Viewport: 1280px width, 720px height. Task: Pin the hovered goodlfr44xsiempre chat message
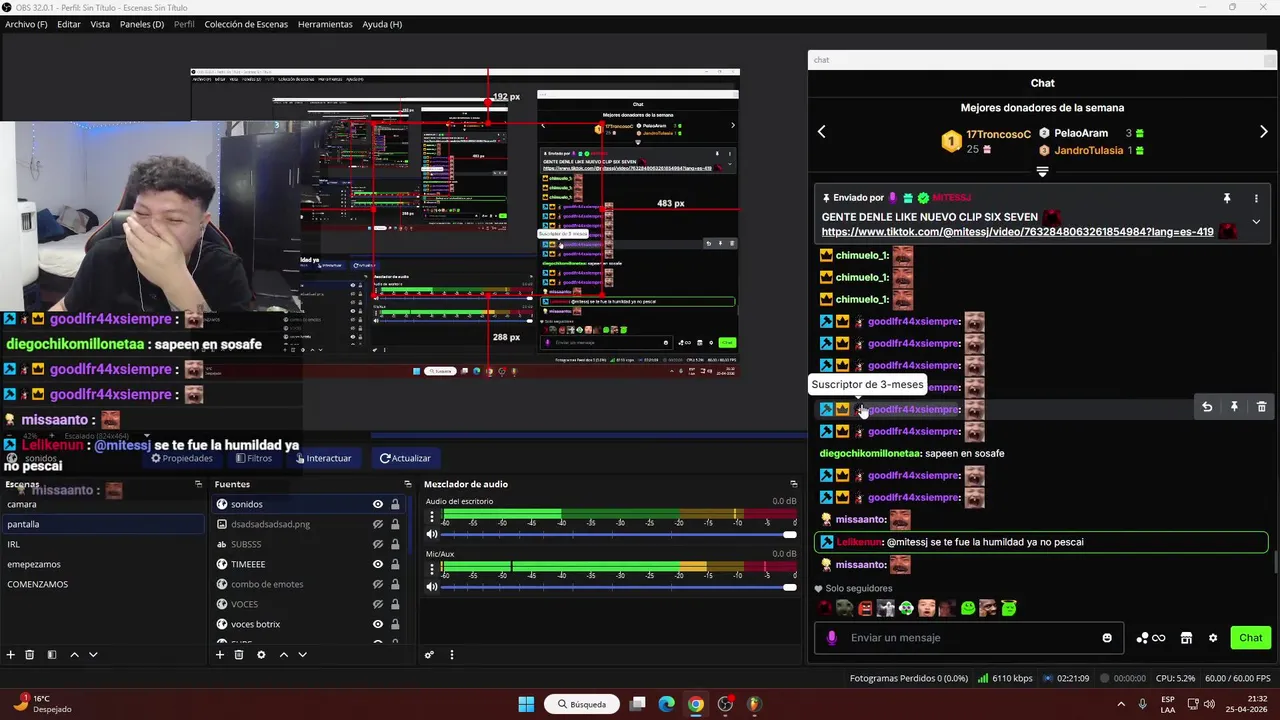(1234, 407)
